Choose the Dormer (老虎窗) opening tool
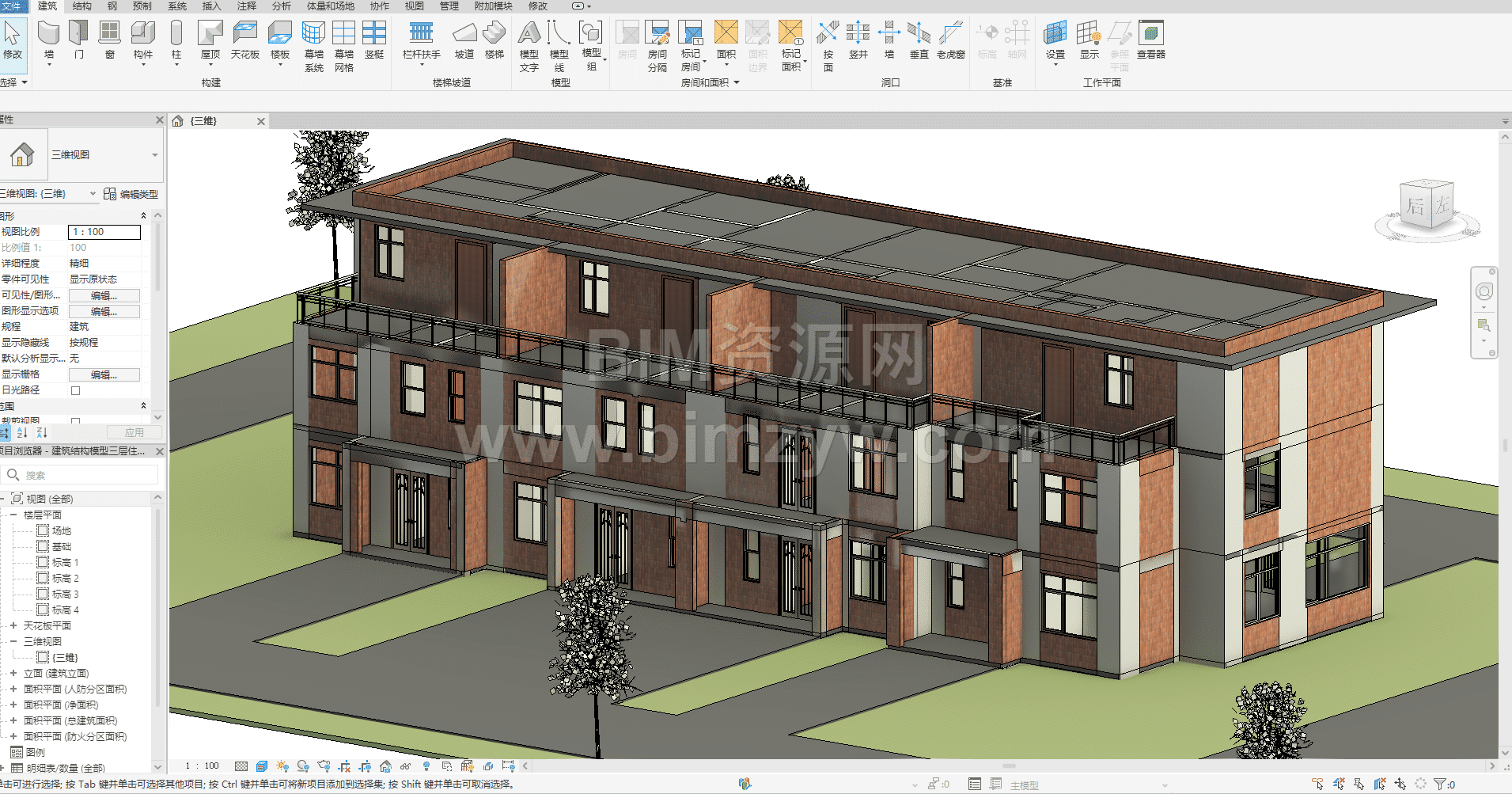Screen dimensions: 1512x794 (951, 40)
